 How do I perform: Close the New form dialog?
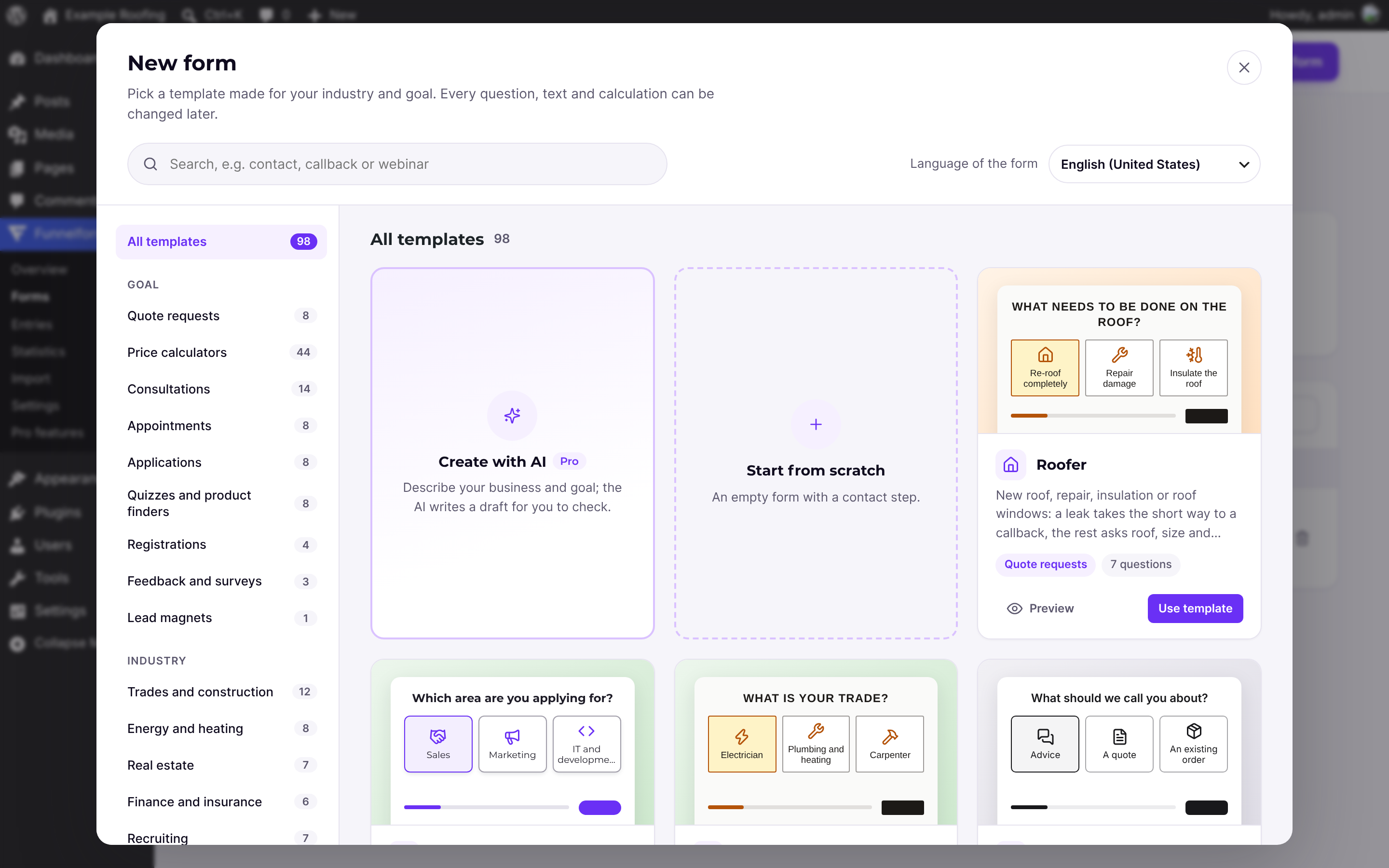[x=1243, y=68]
